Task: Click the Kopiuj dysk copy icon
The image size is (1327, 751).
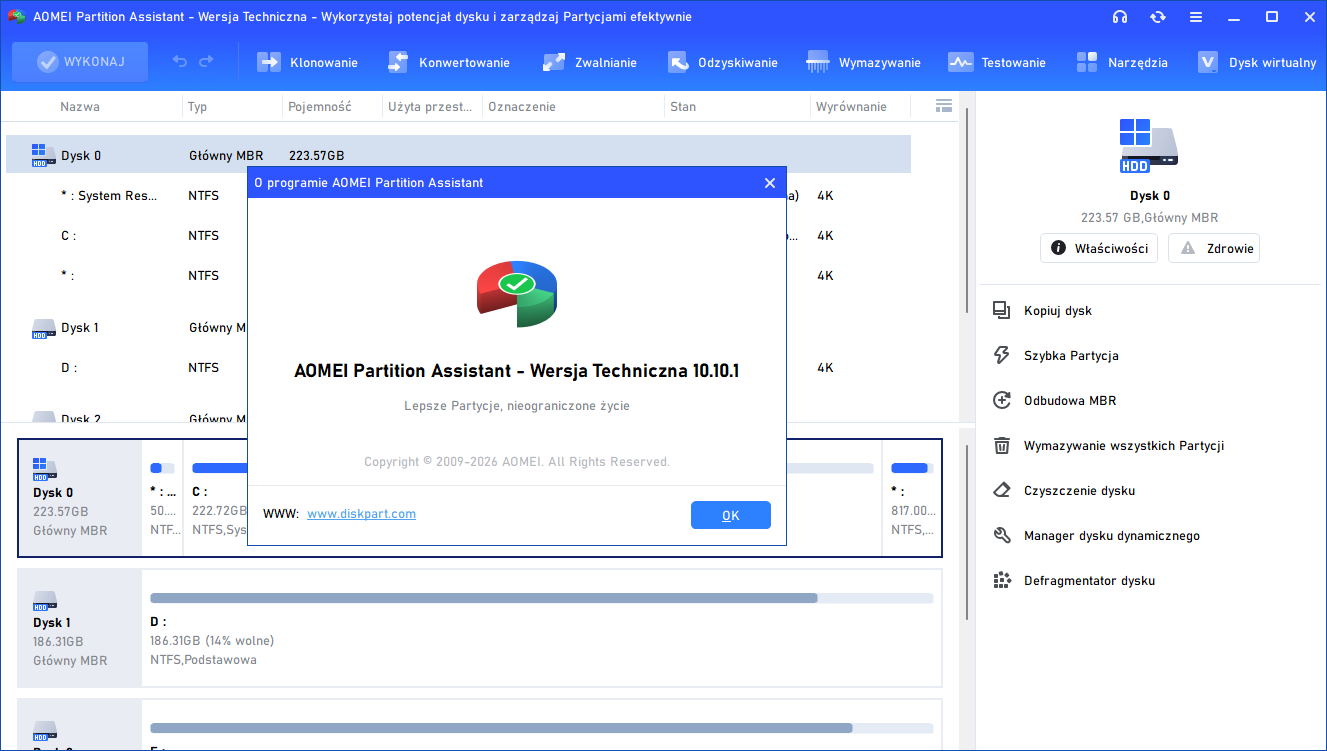Action: [x=1002, y=311]
